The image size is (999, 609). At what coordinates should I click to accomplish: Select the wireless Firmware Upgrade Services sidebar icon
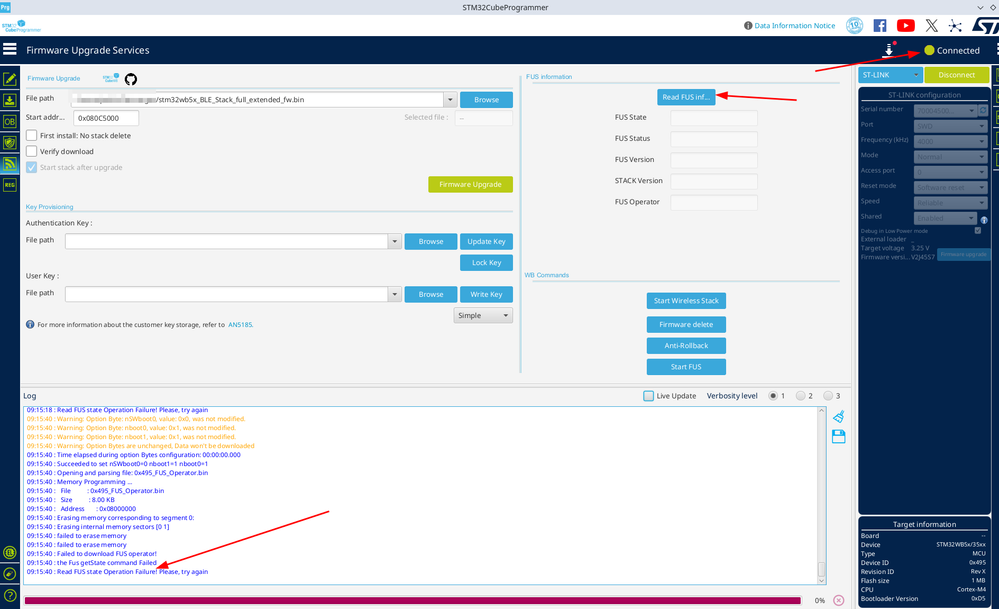pos(10,164)
